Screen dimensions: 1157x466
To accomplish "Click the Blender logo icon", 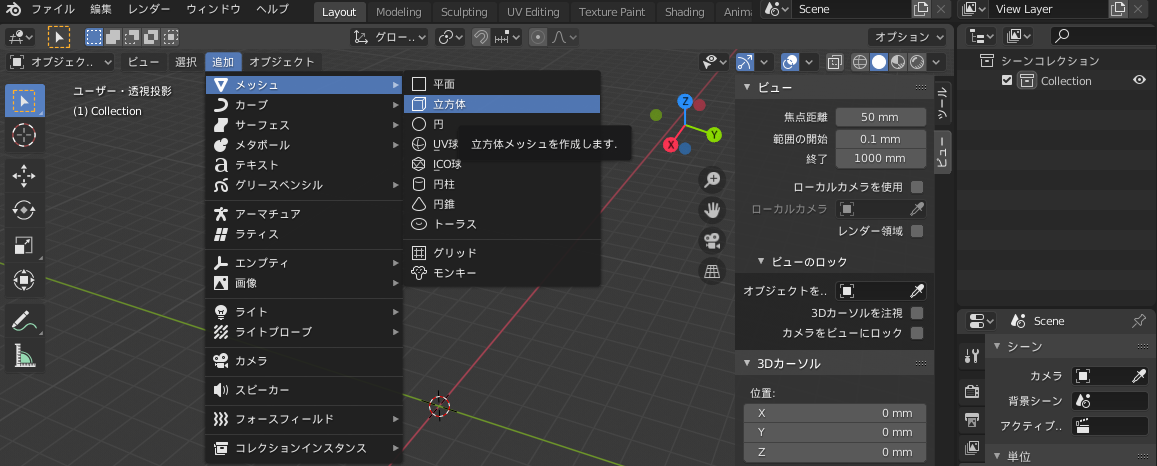I will [x=14, y=10].
